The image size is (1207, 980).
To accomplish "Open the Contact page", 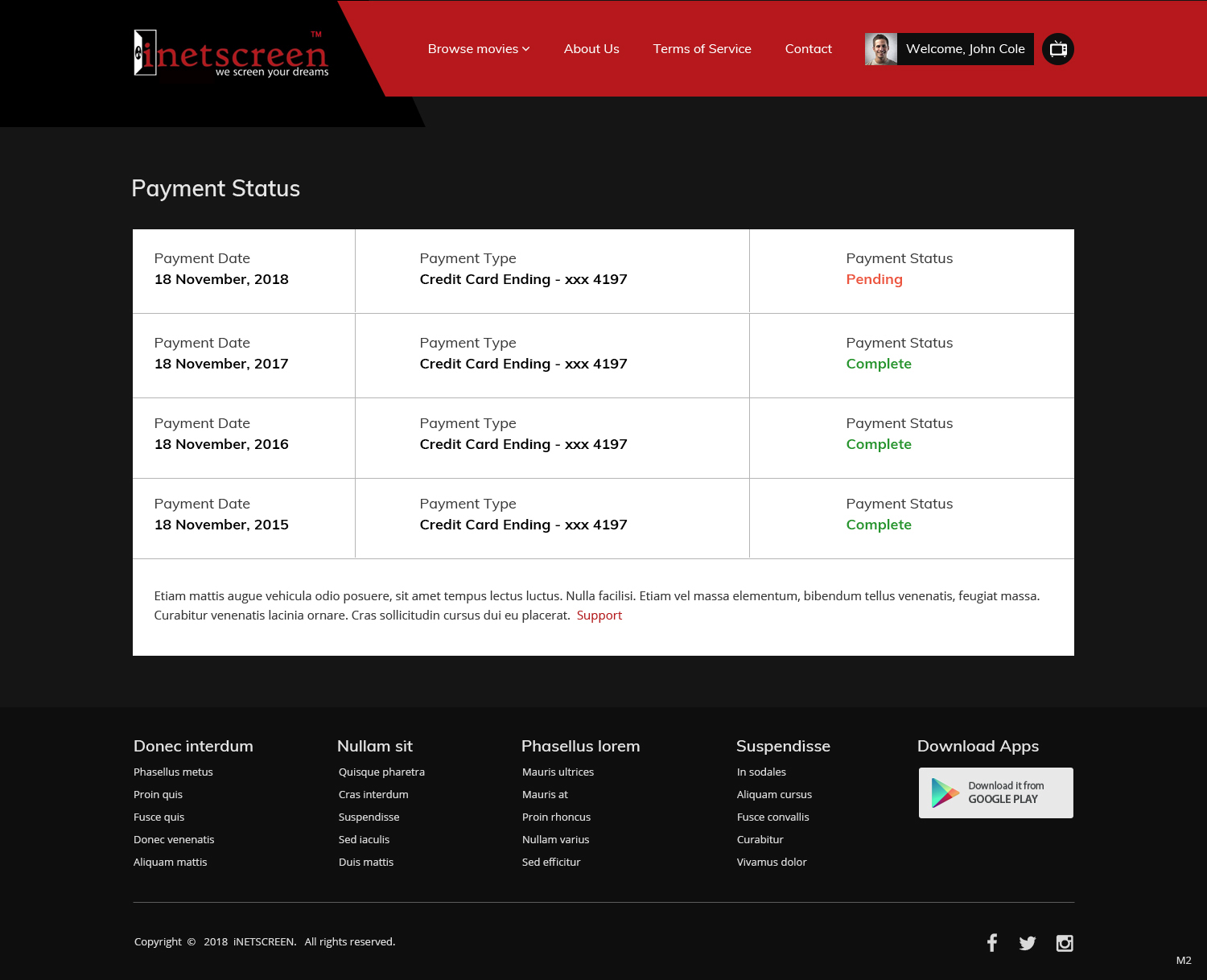I will 808,48.
